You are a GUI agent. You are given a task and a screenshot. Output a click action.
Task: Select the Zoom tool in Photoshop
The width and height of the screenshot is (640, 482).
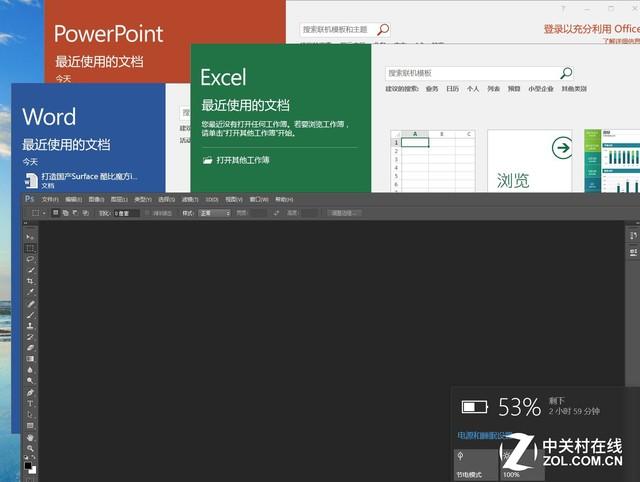coord(30,448)
